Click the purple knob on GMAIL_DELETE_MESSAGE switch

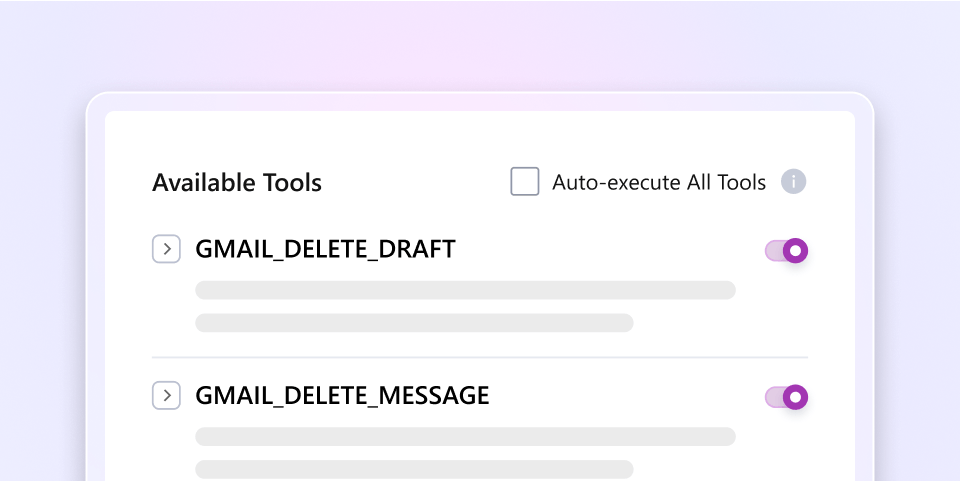(795, 397)
